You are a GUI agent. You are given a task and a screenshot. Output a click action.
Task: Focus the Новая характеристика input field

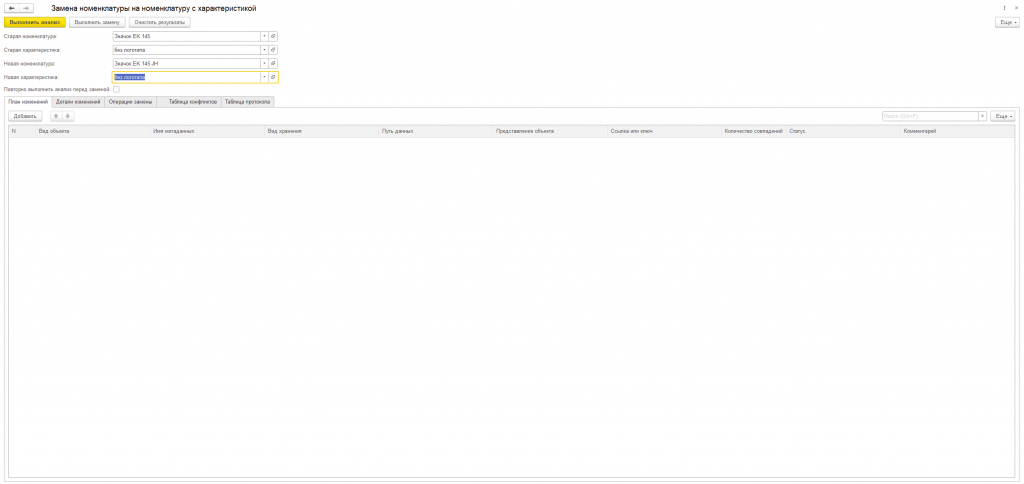point(187,77)
